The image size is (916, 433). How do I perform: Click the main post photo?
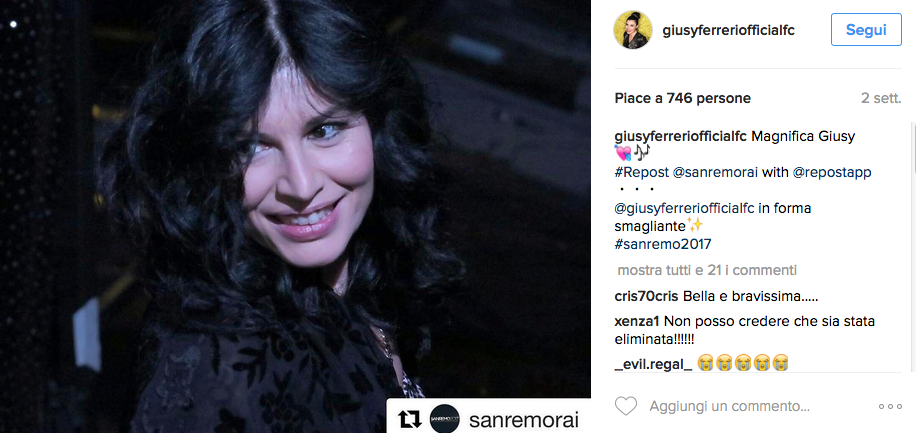point(296,216)
